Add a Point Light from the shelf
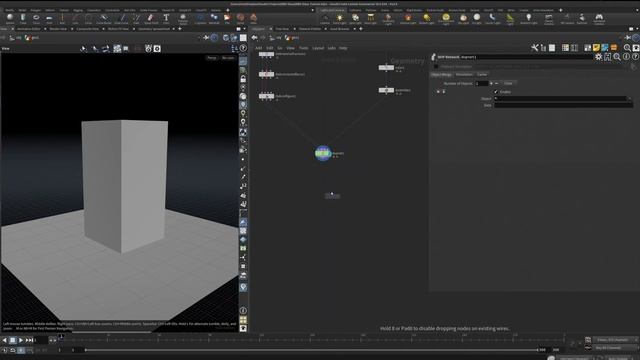The height and width of the screenshot is (360, 640). tap(340, 18)
